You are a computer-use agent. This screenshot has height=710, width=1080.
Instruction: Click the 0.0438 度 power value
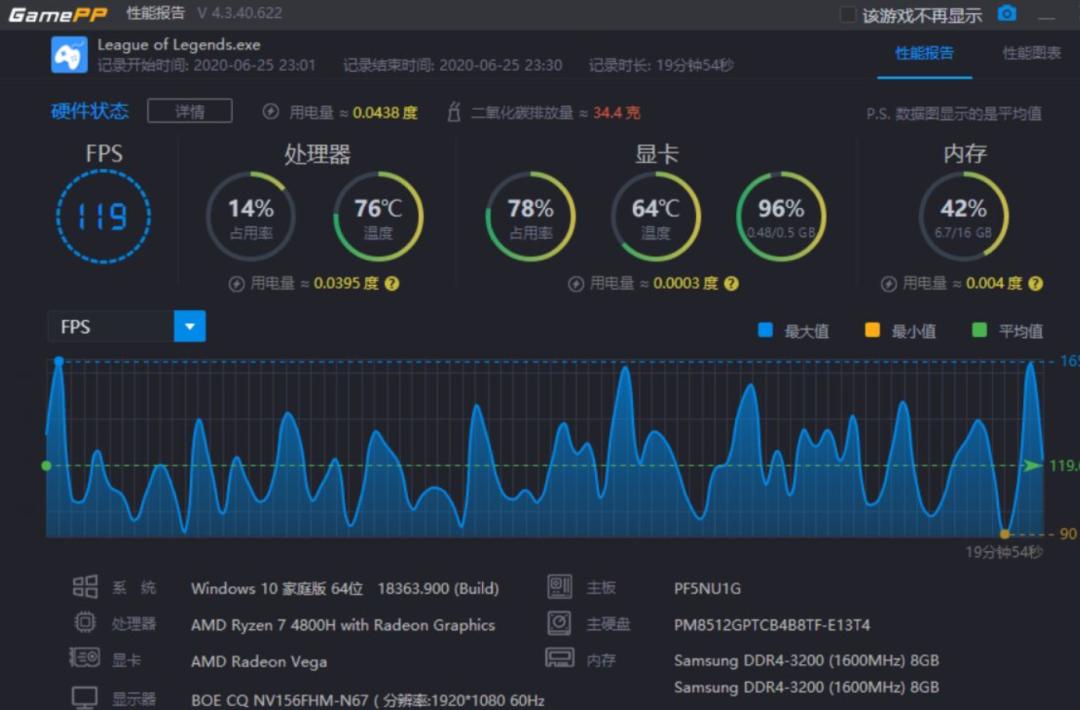385,112
